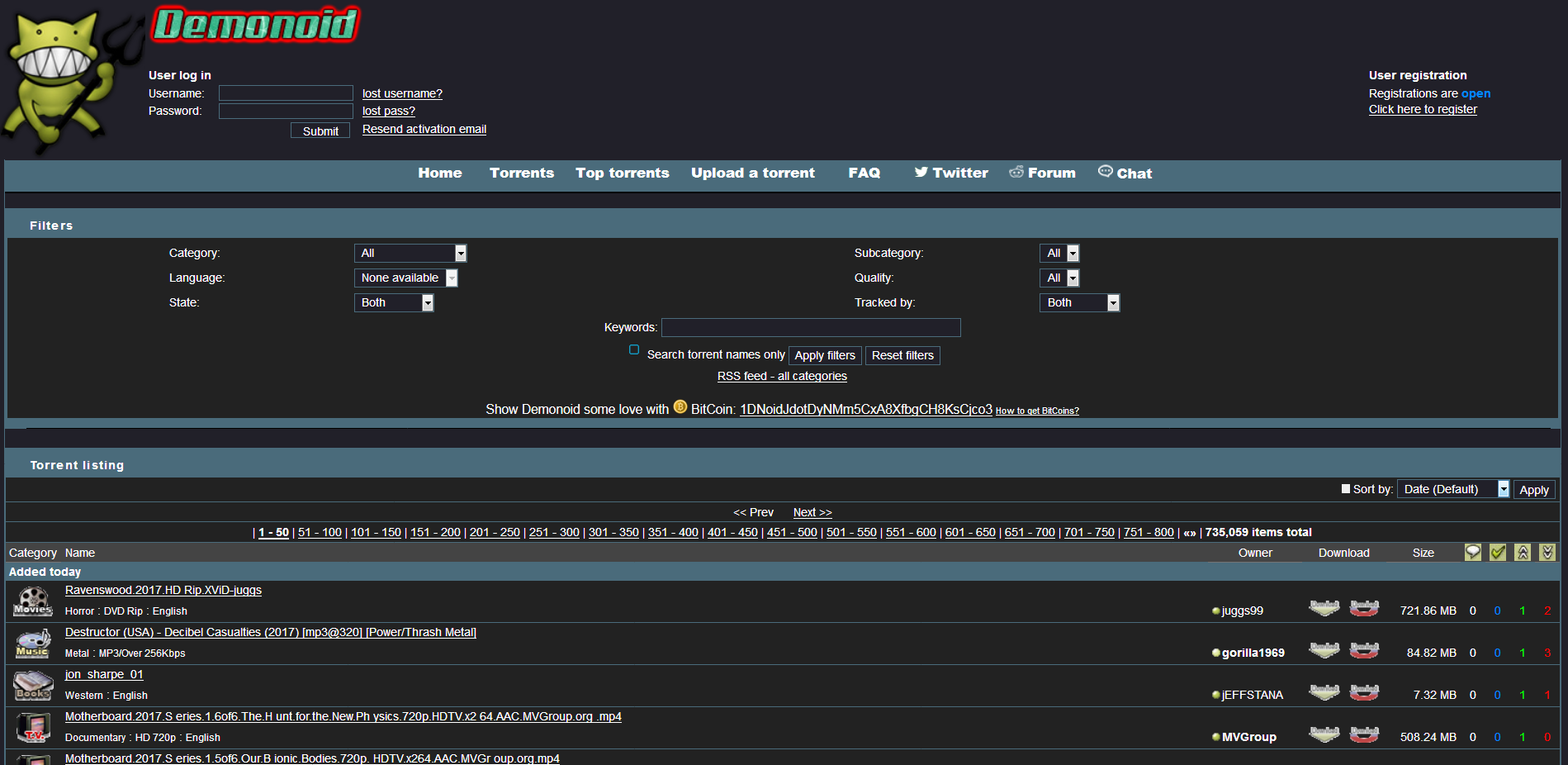The width and height of the screenshot is (1568, 765).
Task: Open the Quality dropdown
Action: click(1059, 278)
